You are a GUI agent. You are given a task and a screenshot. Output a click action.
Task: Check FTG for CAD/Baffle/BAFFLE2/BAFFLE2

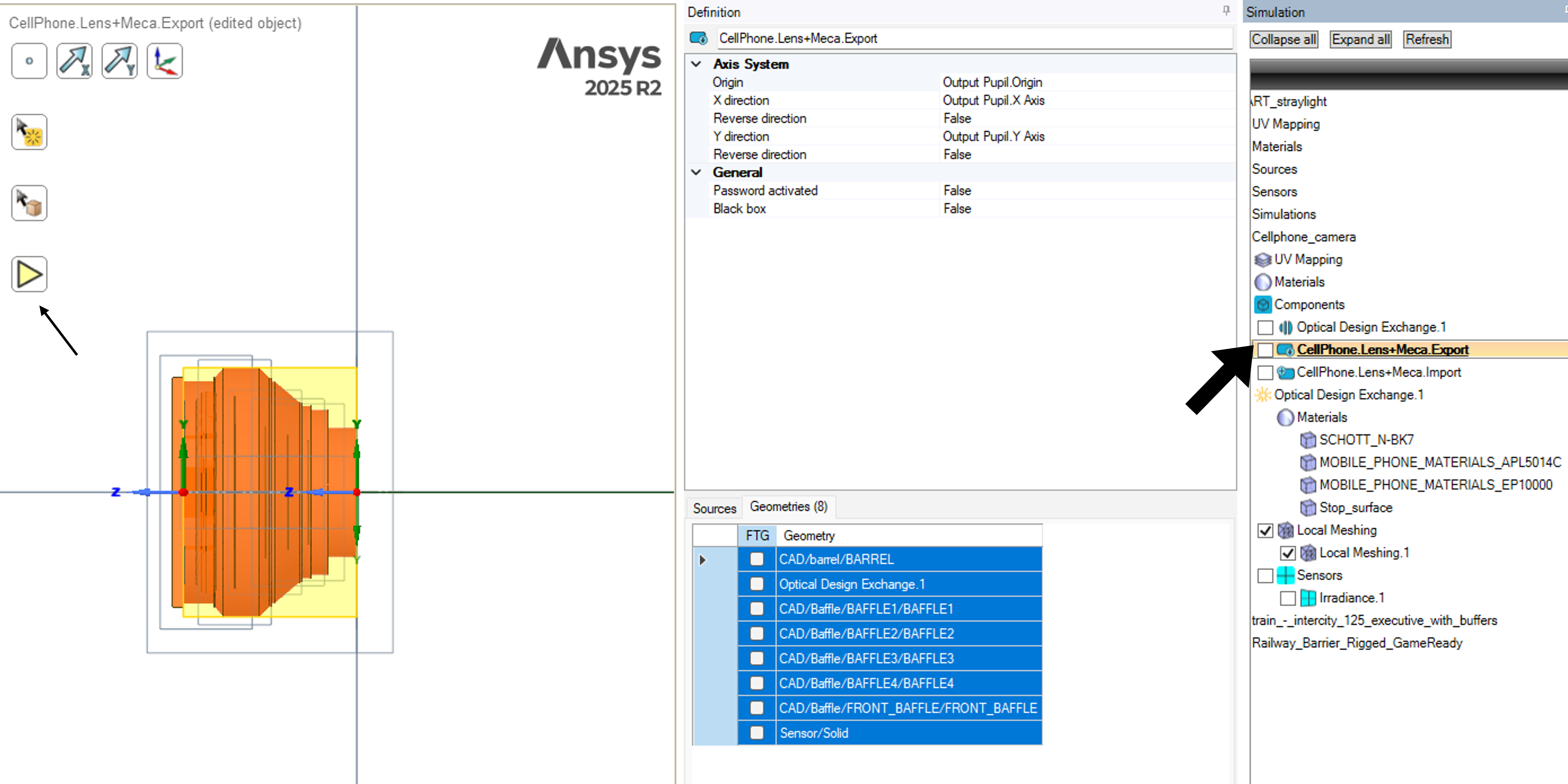(757, 634)
